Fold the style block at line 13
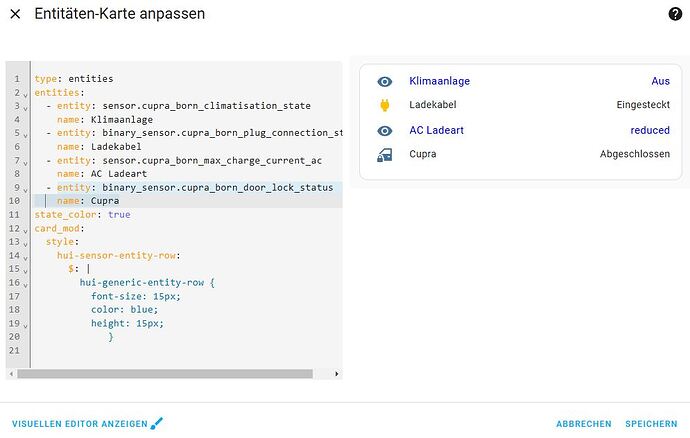The width and height of the screenshot is (690, 438). click(25, 242)
